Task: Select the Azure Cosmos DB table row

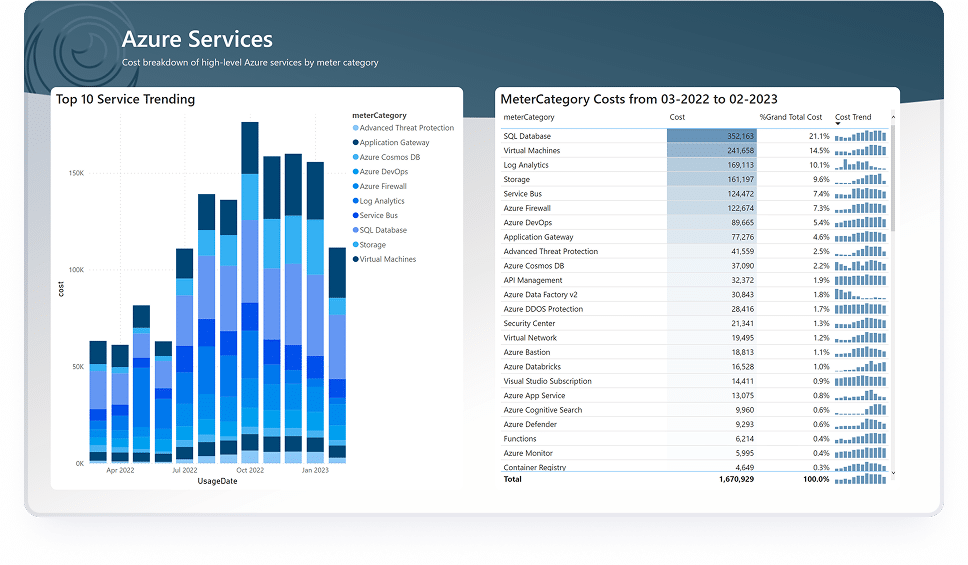Action: [695, 266]
